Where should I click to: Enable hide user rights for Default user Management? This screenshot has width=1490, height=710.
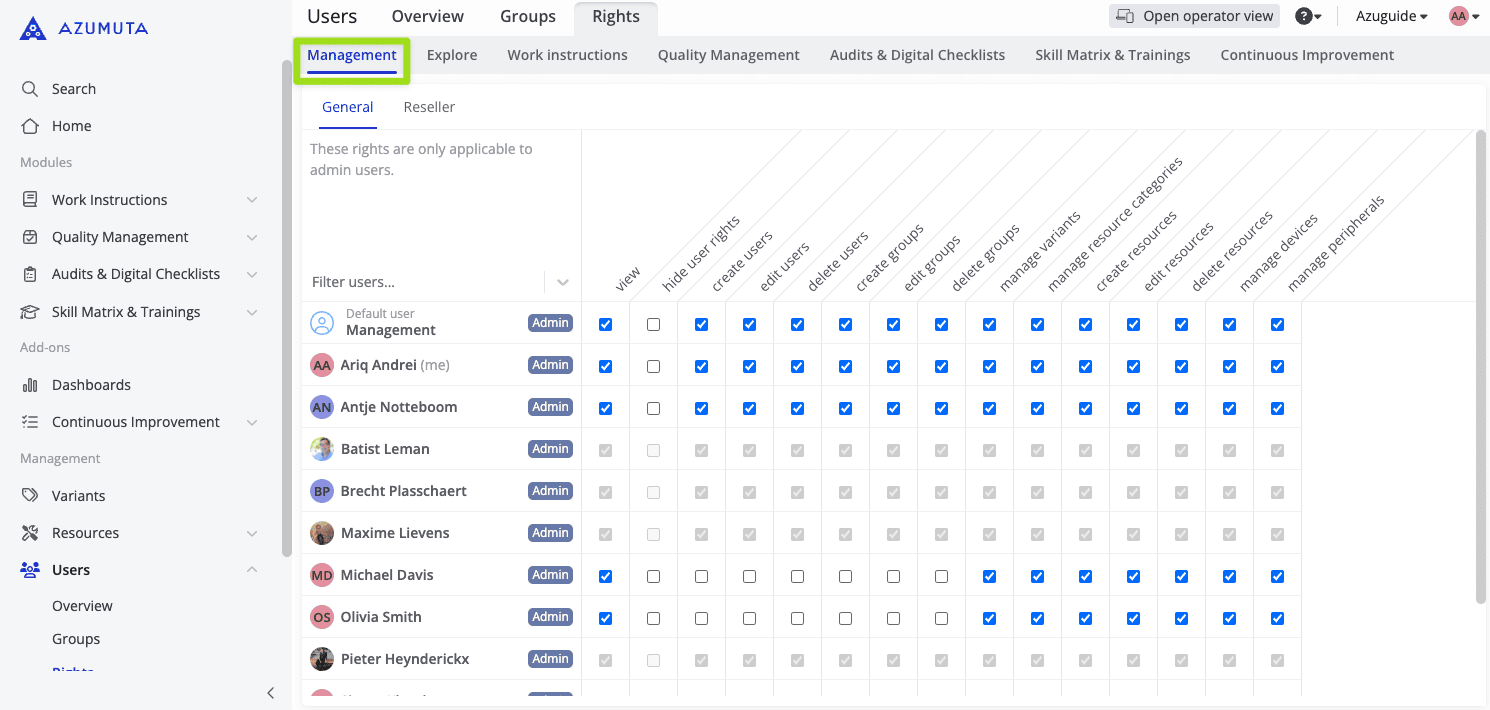click(x=653, y=323)
